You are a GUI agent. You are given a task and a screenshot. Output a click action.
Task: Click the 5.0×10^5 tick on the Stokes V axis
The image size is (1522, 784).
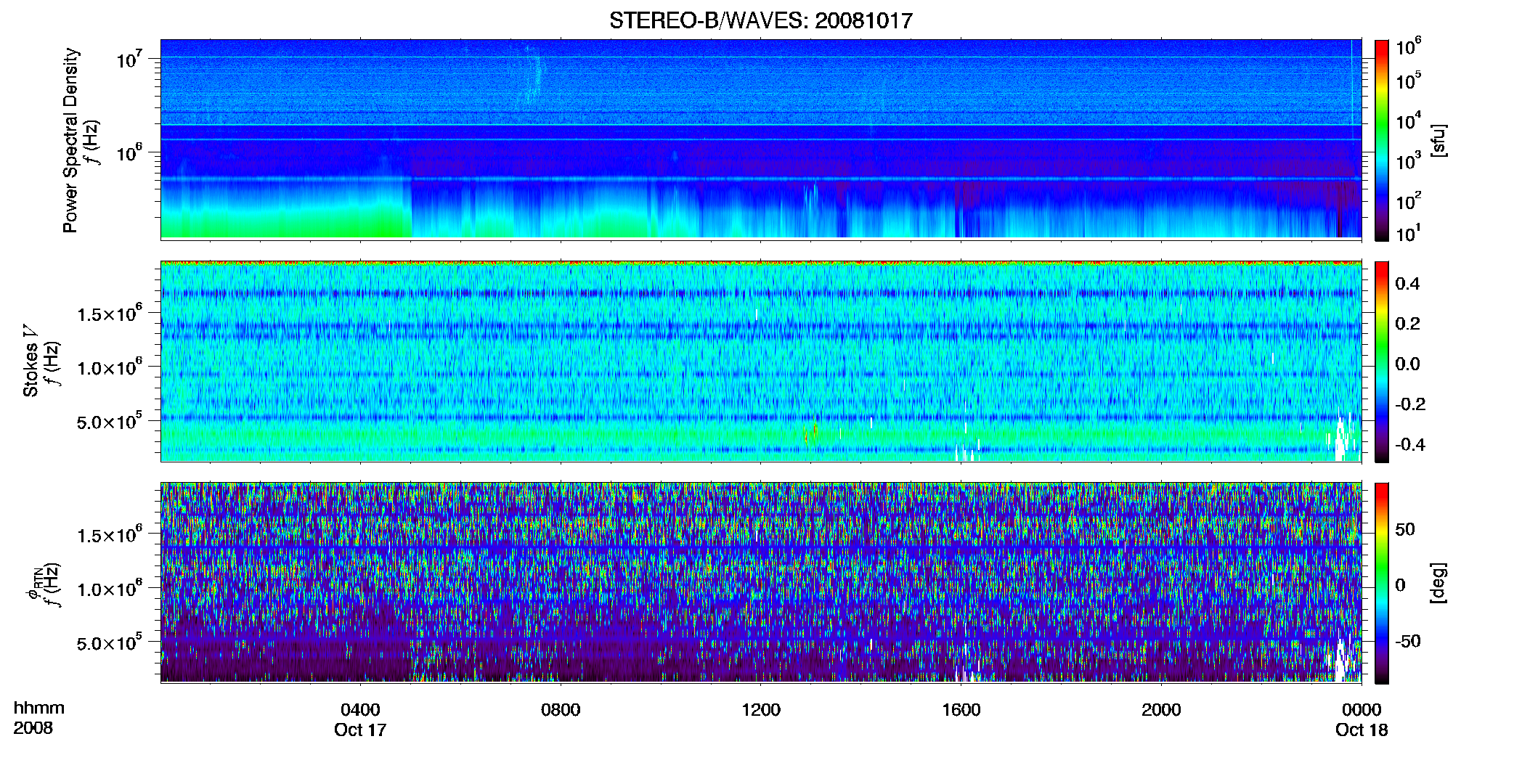(109, 421)
